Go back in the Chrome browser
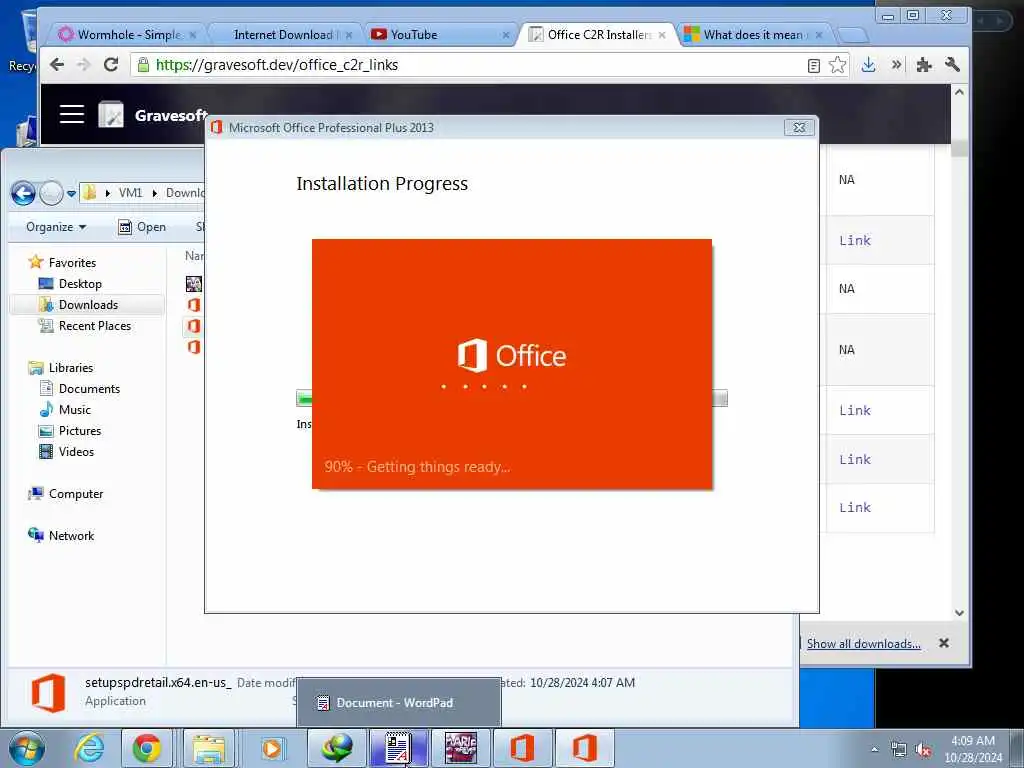 point(57,65)
